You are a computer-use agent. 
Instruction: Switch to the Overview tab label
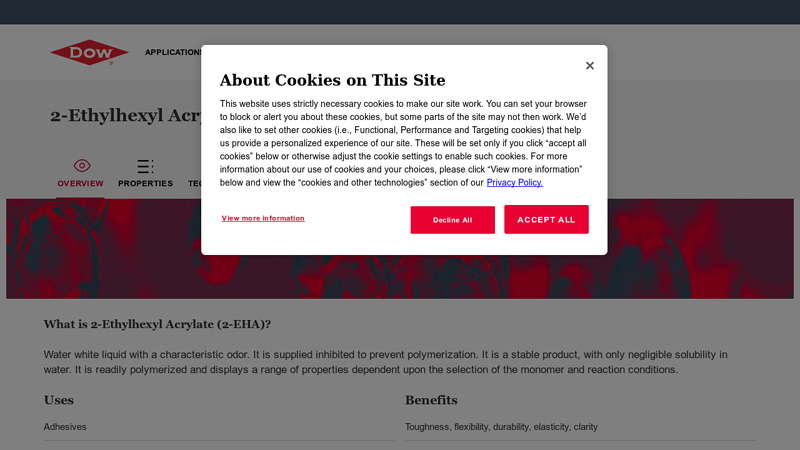point(80,184)
